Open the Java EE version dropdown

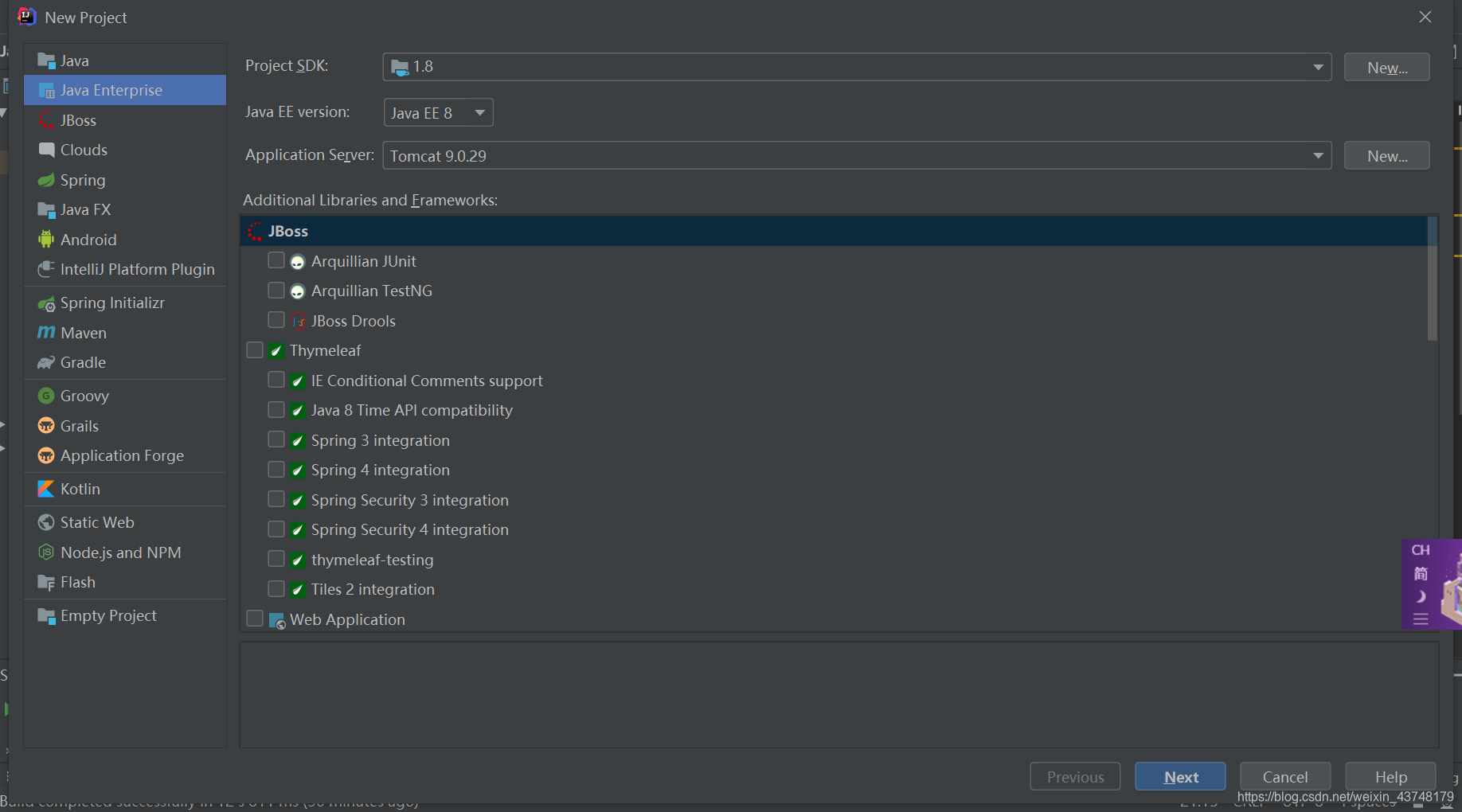(438, 113)
